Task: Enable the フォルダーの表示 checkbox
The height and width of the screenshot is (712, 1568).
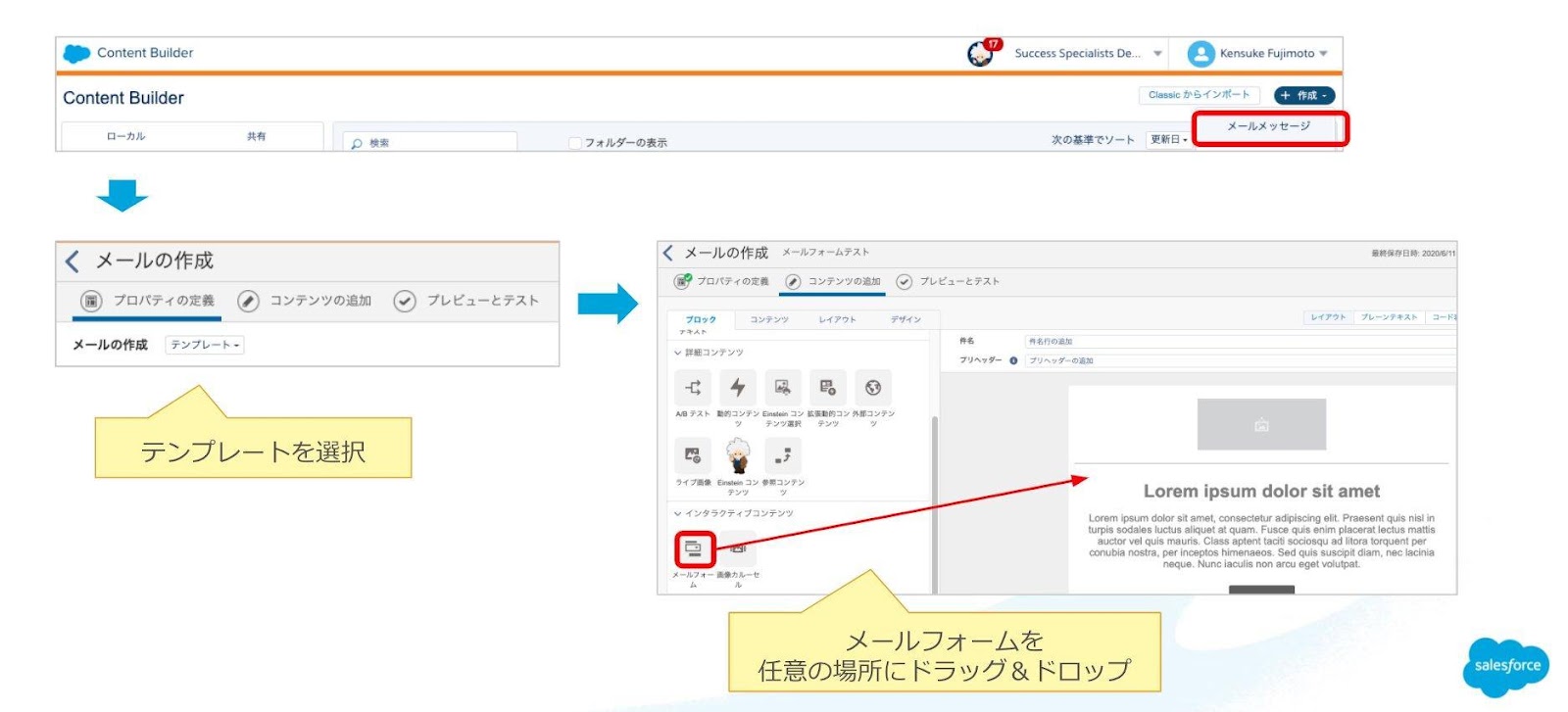Action: pyautogui.click(x=575, y=143)
